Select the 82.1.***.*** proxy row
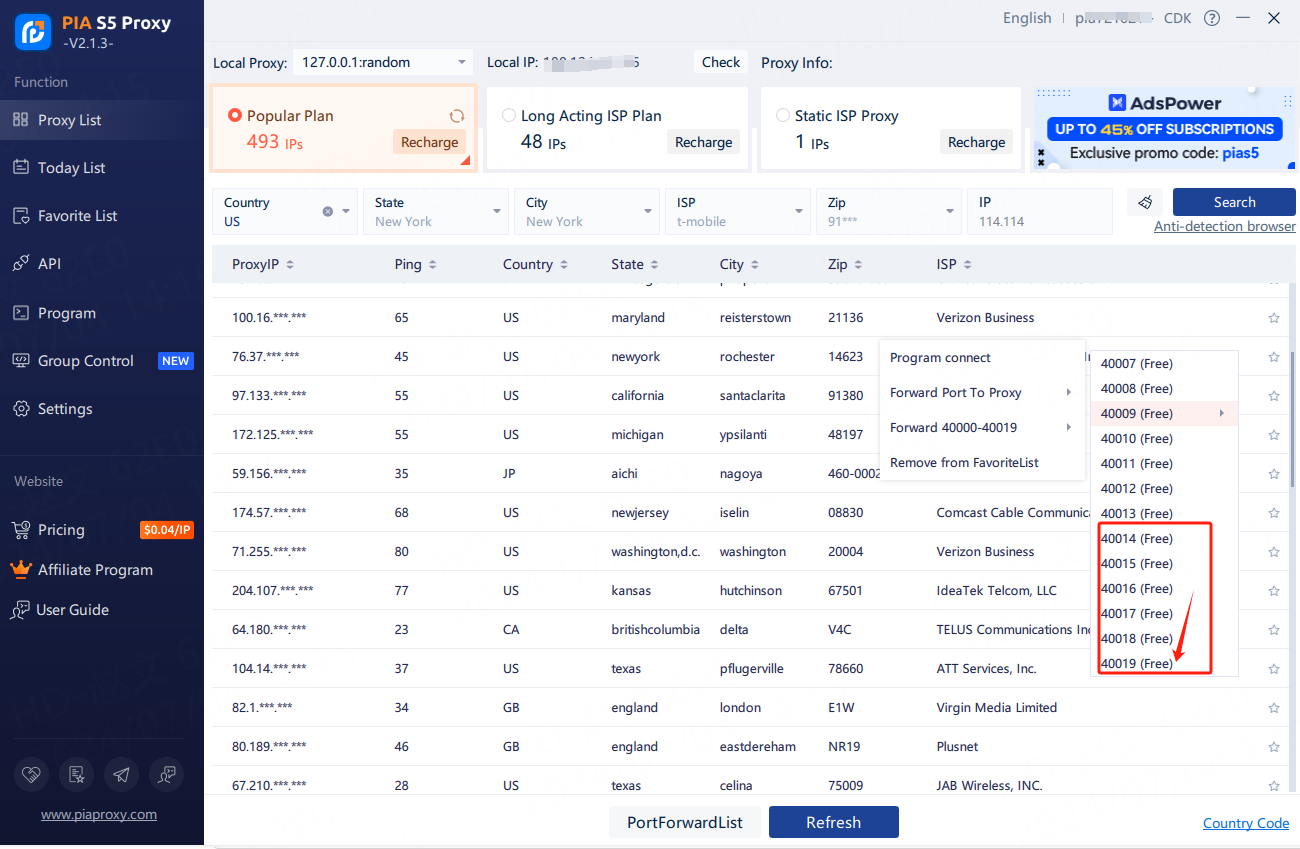The width and height of the screenshot is (1300, 849). 750,708
